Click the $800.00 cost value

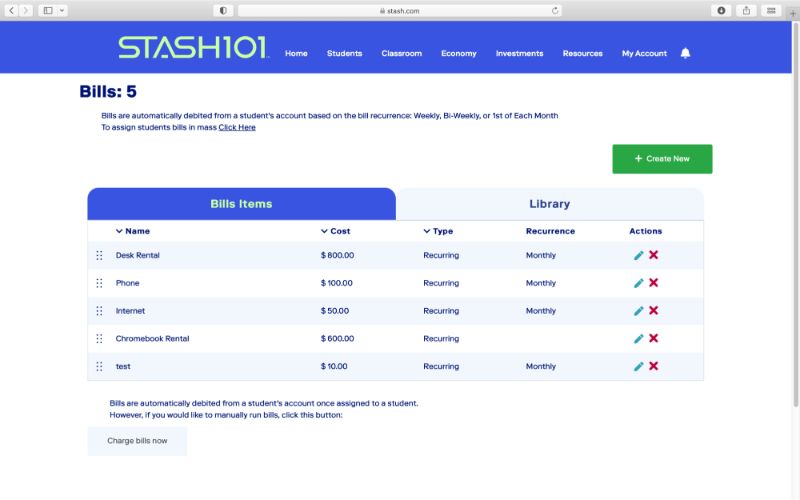click(x=337, y=255)
